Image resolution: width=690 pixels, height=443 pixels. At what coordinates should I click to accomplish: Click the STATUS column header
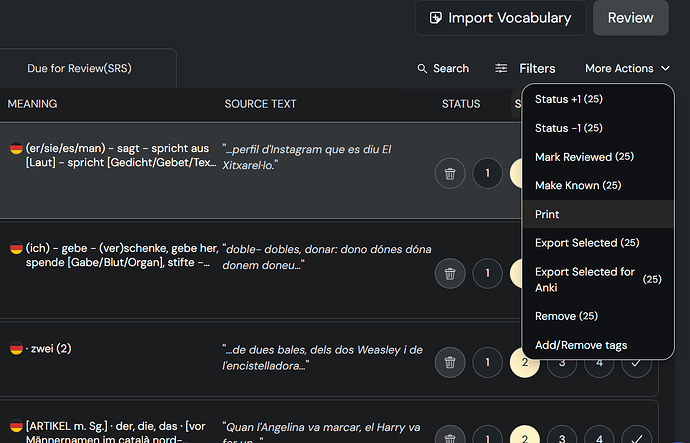pyautogui.click(x=461, y=104)
